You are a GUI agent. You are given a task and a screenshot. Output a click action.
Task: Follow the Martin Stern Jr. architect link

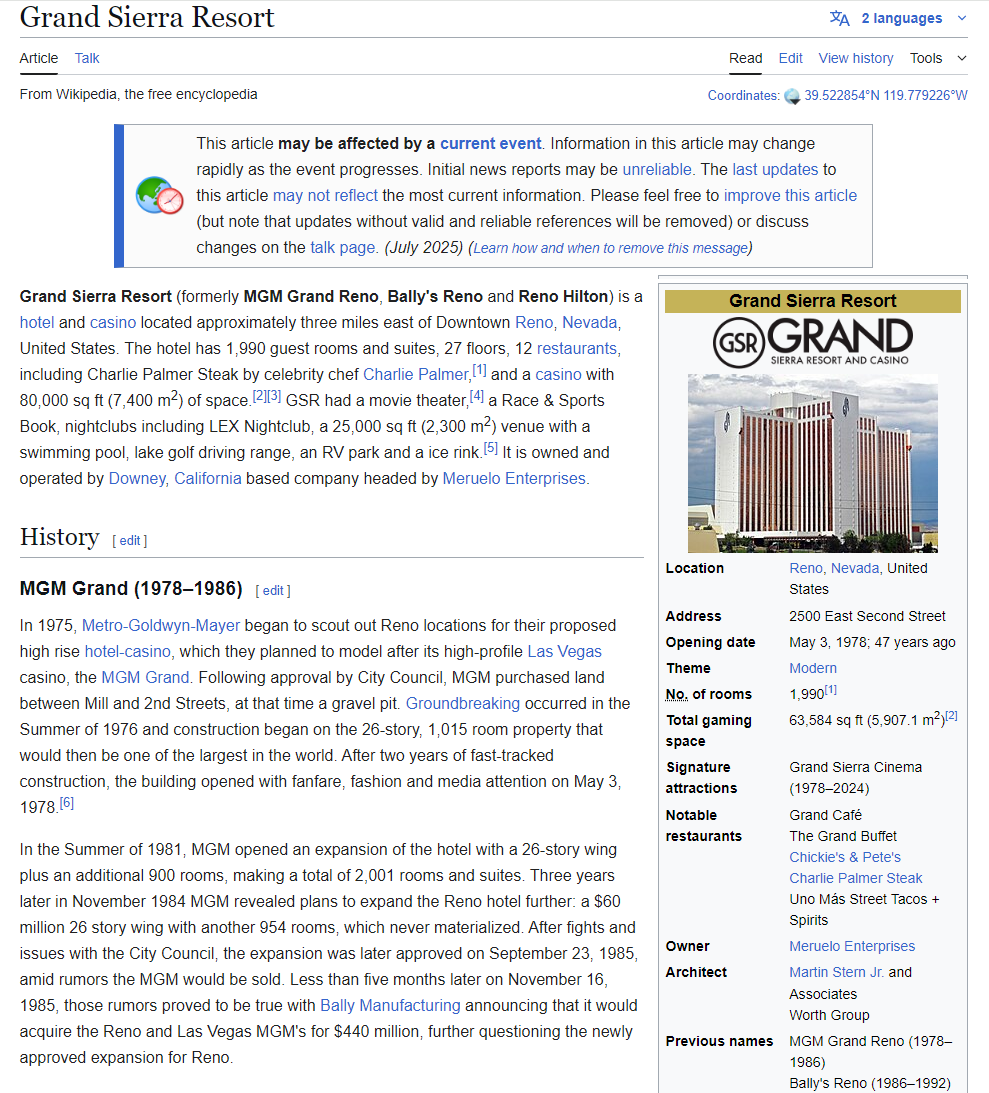[836, 972]
